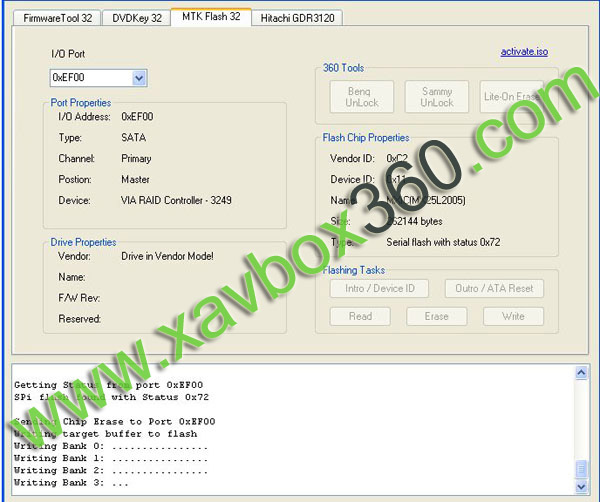Viewport: 600px width, 502px height.
Task: Go to the Hitachi GDR3120 tab
Action: (x=297, y=18)
